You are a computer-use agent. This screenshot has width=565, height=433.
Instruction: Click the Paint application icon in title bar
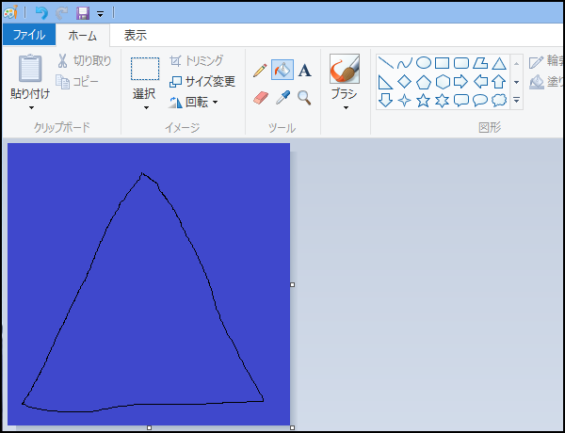[10, 13]
